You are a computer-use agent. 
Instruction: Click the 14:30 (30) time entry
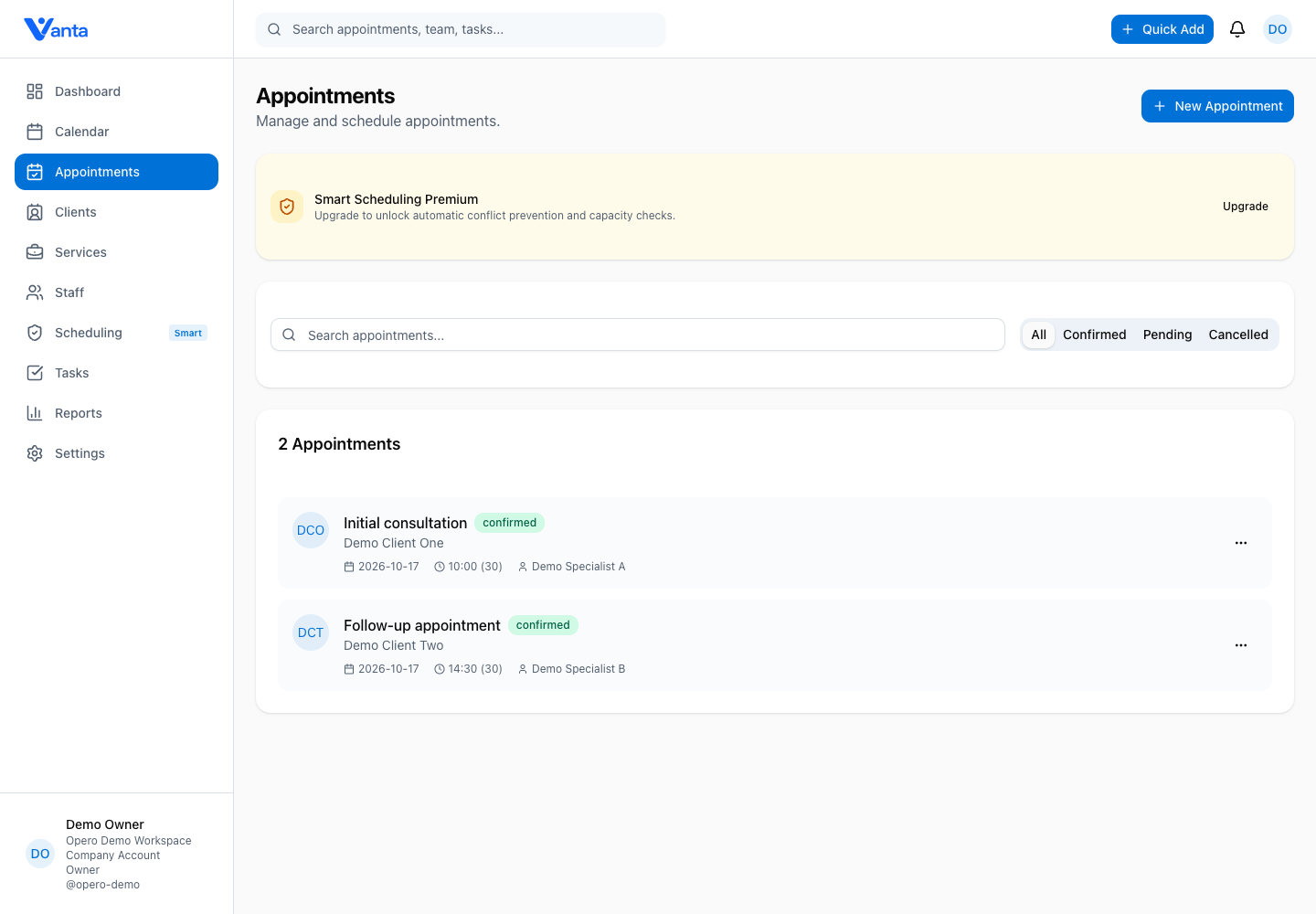tap(468, 669)
